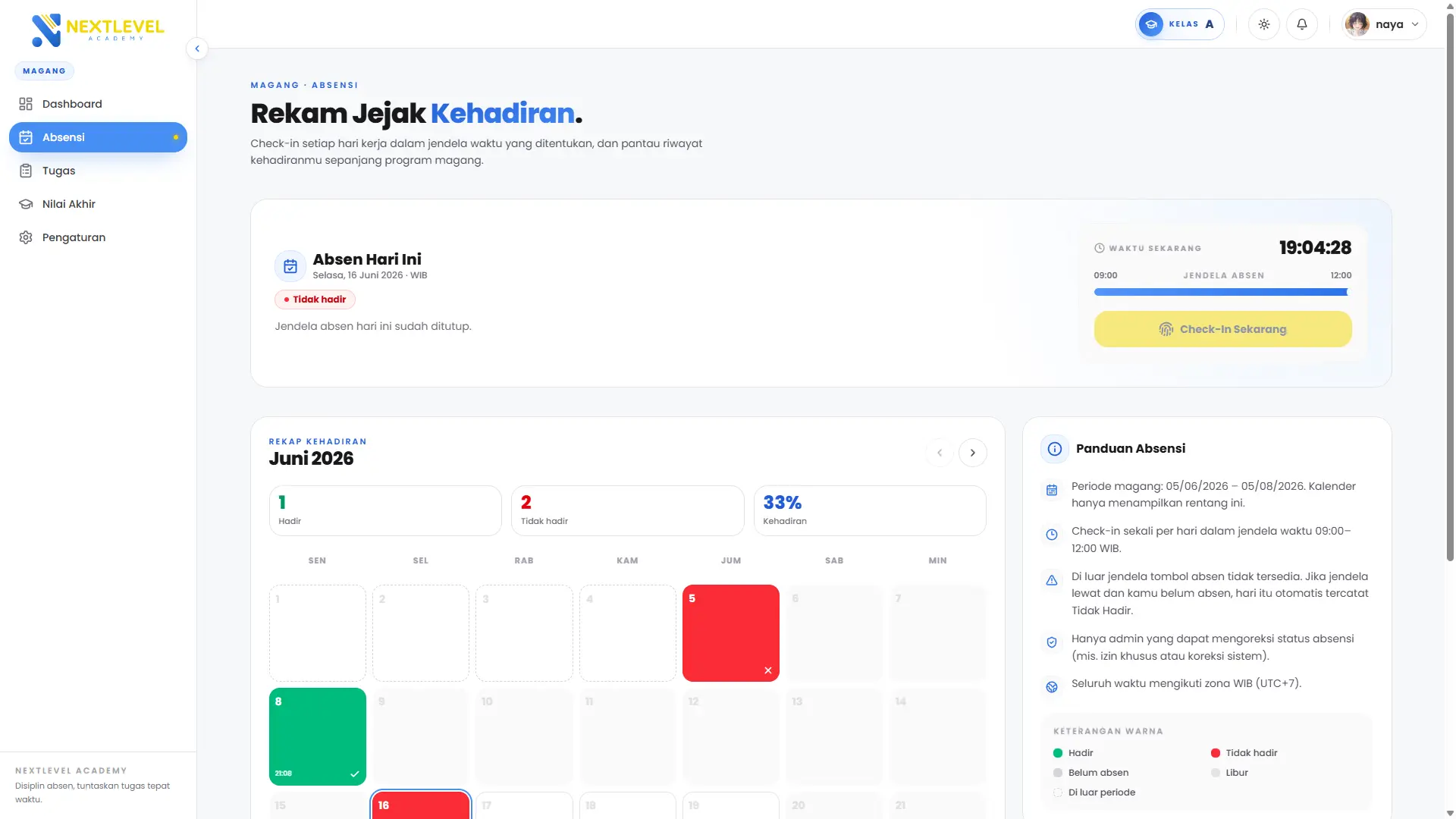Open the naya user profile dropdown

pos(1384,24)
